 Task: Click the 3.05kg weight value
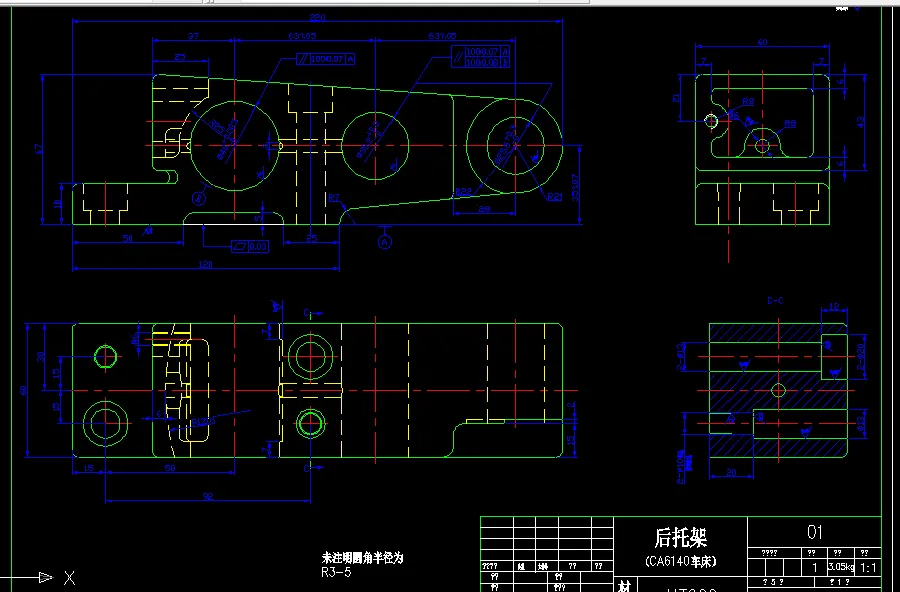pos(840,565)
